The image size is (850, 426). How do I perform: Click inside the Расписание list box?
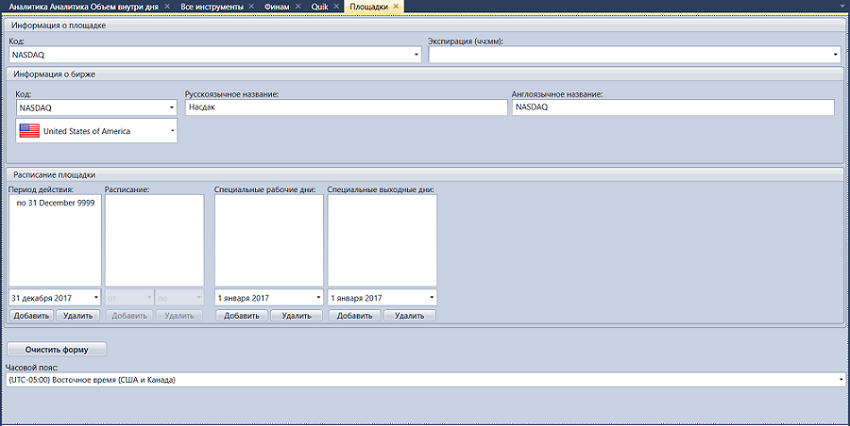pos(154,240)
